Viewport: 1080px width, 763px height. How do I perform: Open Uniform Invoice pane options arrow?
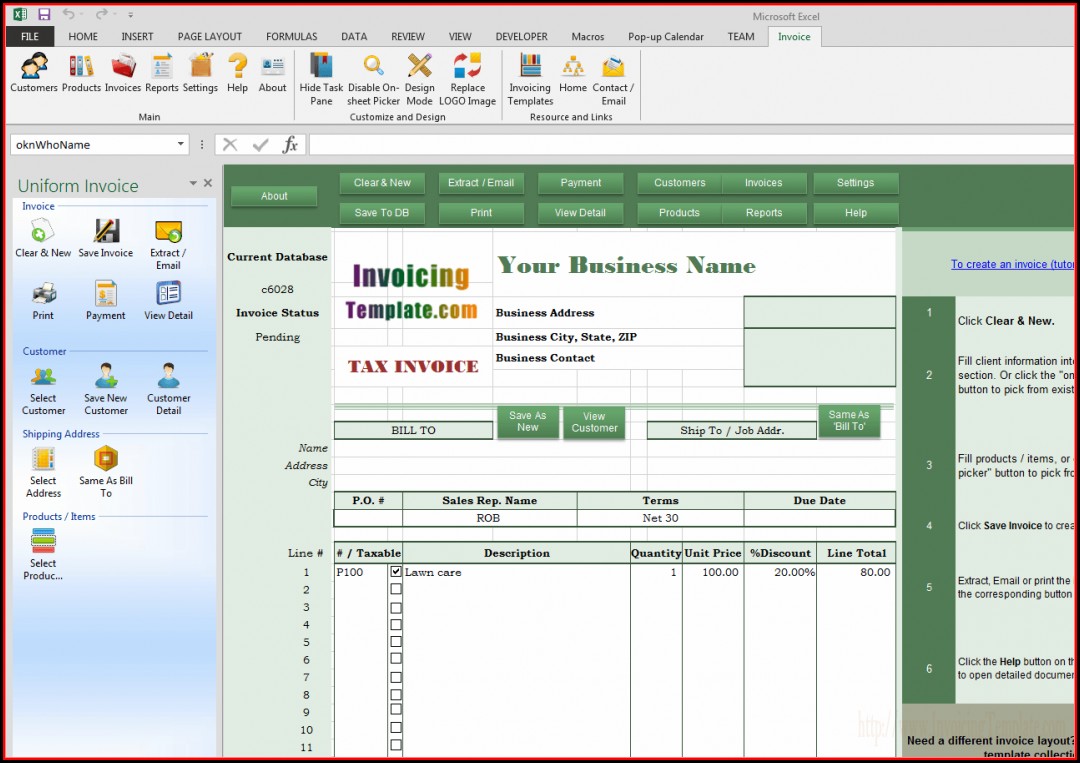(193, 184)
